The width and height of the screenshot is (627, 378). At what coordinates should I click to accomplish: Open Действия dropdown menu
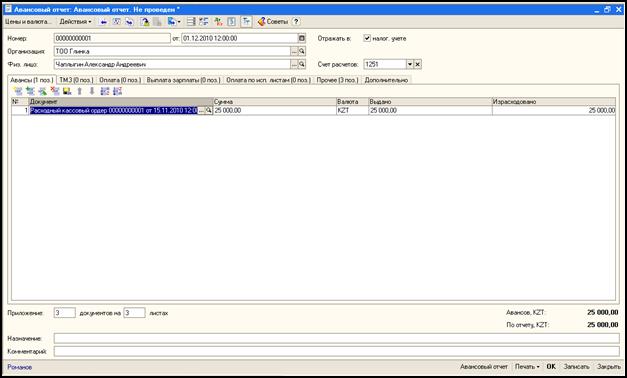coord(75,22)
